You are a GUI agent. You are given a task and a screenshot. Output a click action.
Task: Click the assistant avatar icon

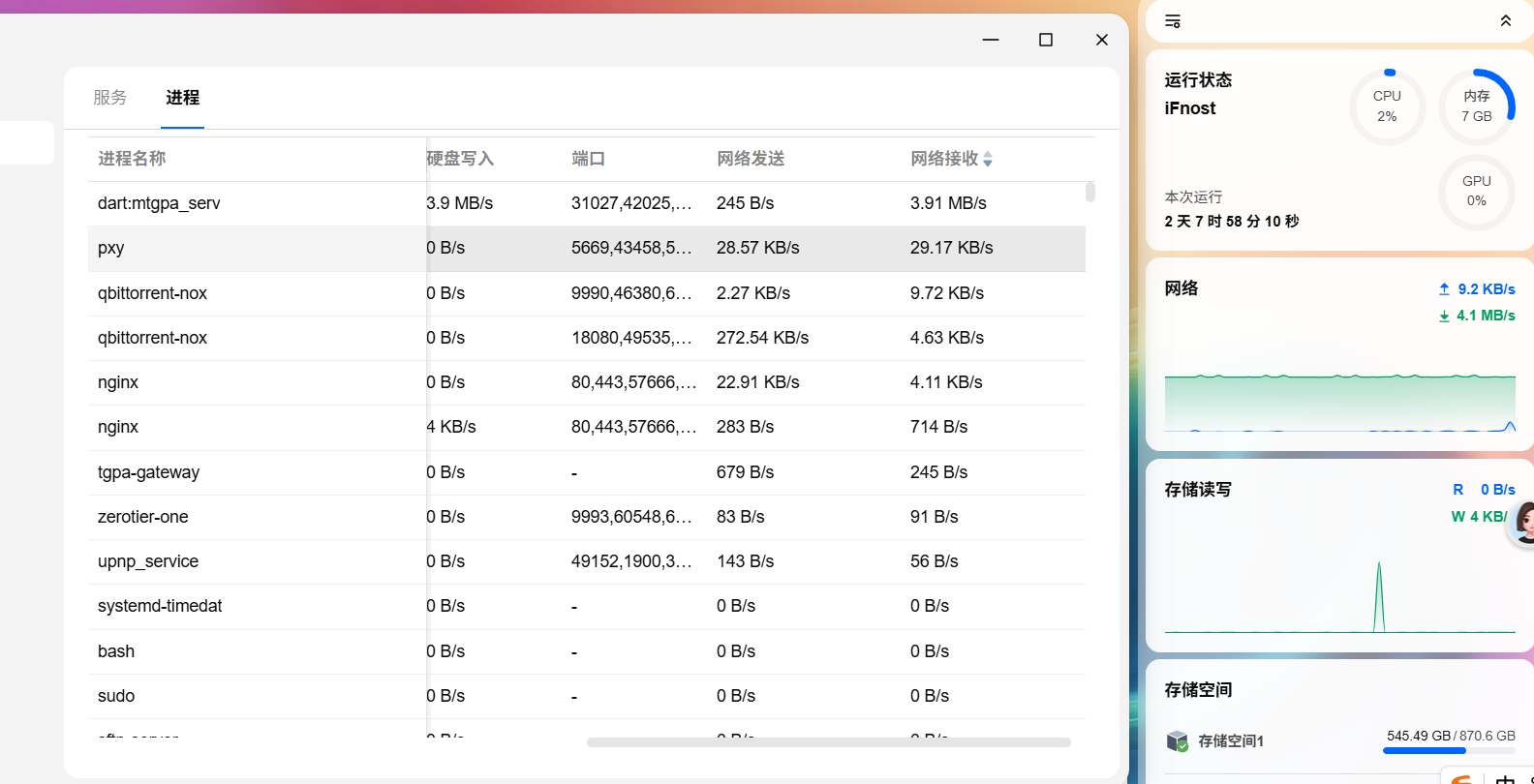point(1523,523)
